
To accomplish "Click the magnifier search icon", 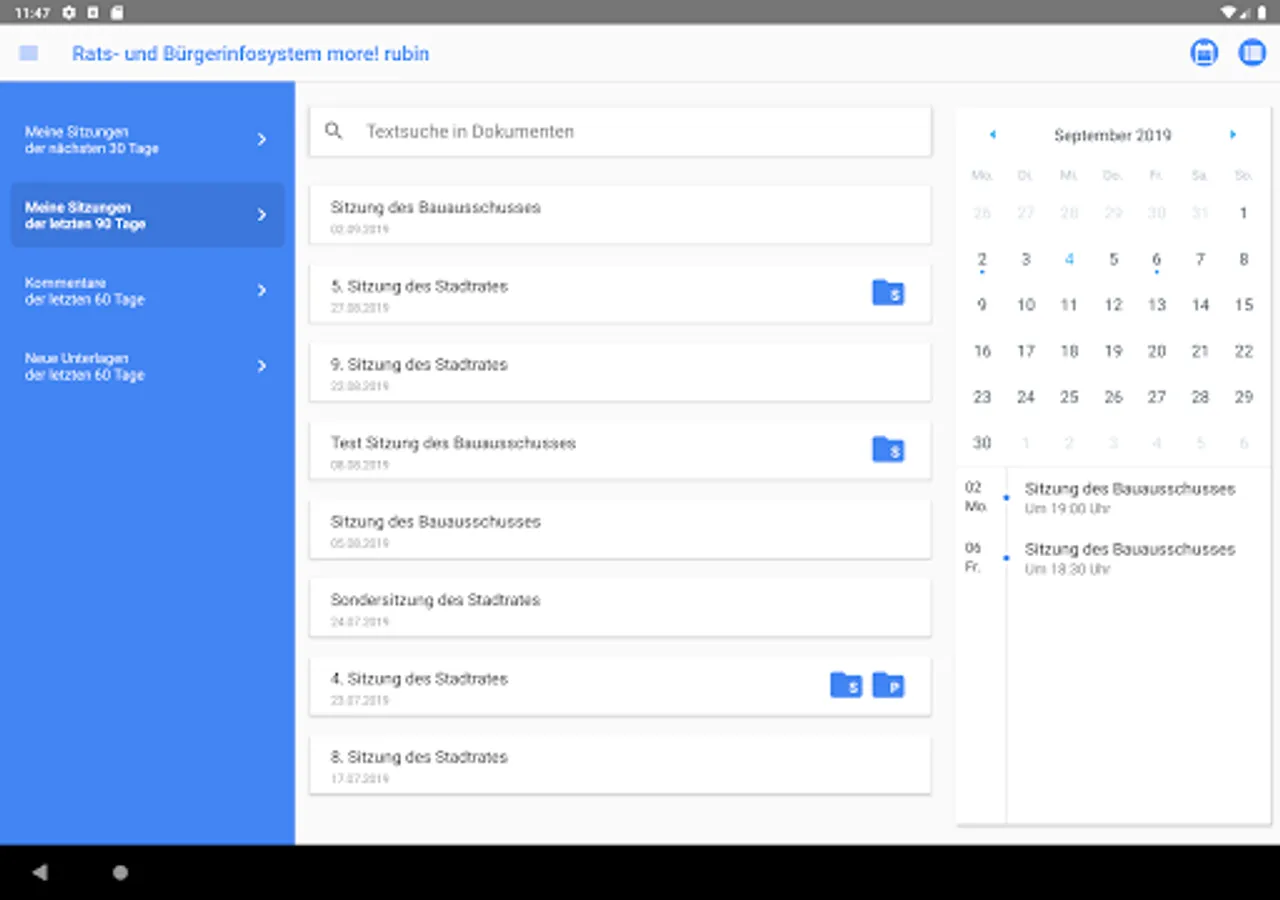I will point(334,131).
